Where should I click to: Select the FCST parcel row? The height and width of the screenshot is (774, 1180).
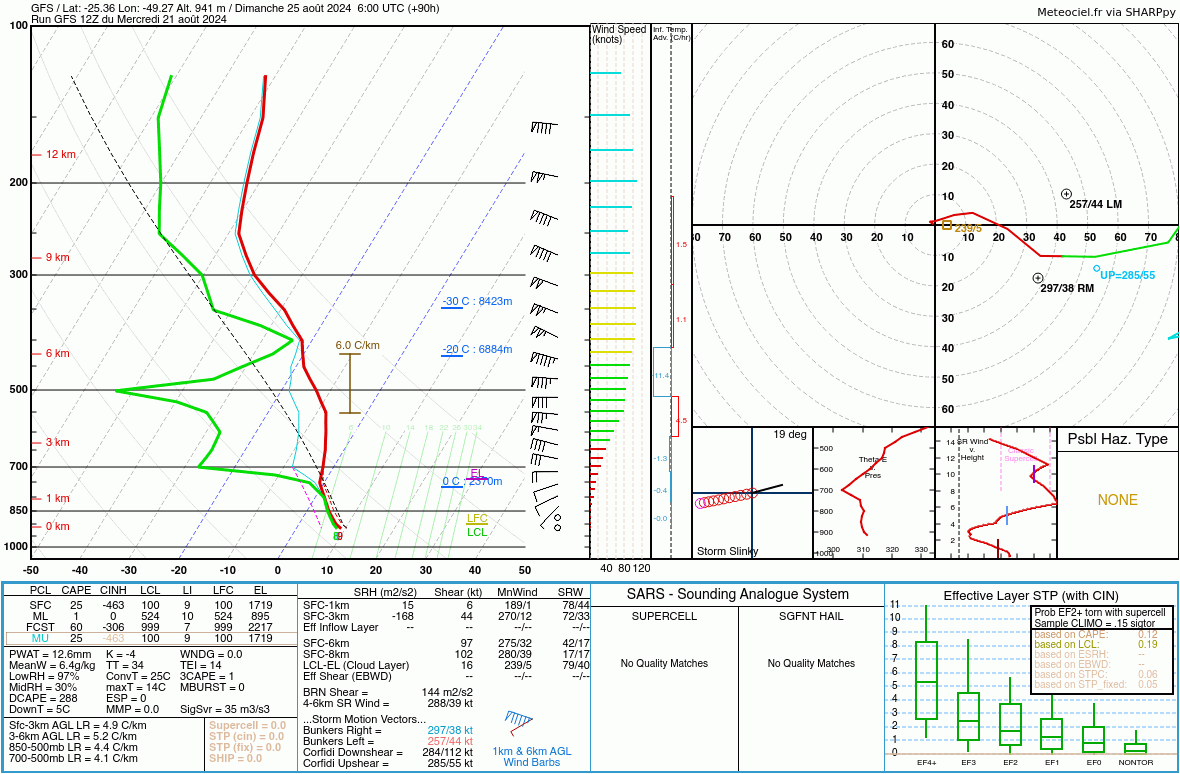click(x=151, y=627)
